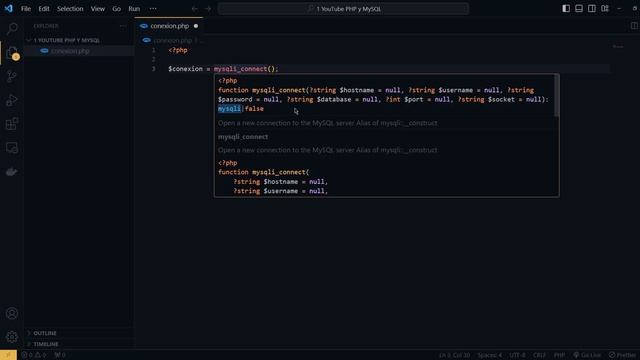Open the Search view in activity bar
640x360 pixels.
click(12, 28)
